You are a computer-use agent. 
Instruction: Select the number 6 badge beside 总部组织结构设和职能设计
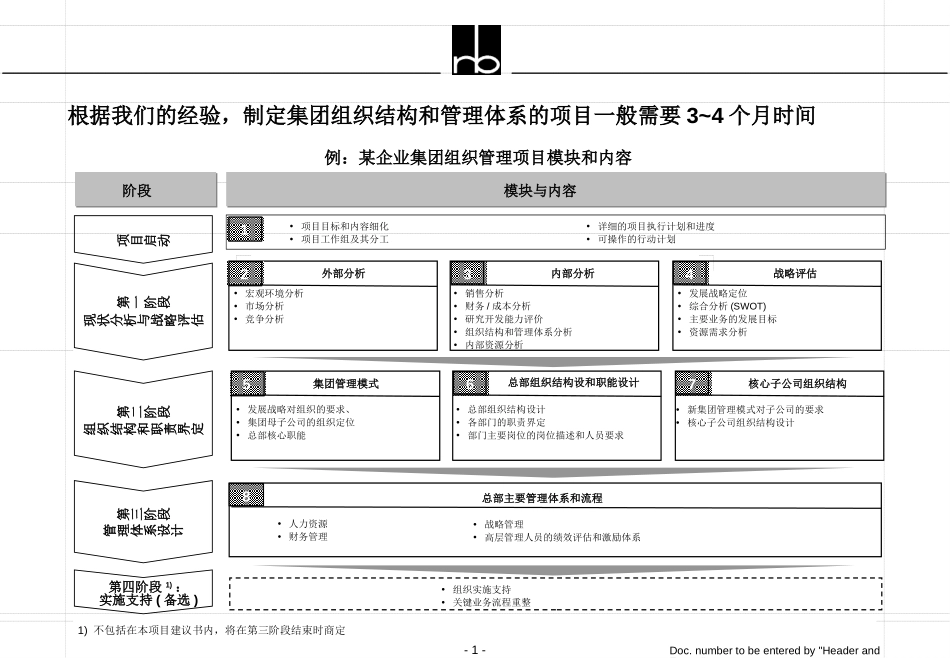click(x=470, y=384)
